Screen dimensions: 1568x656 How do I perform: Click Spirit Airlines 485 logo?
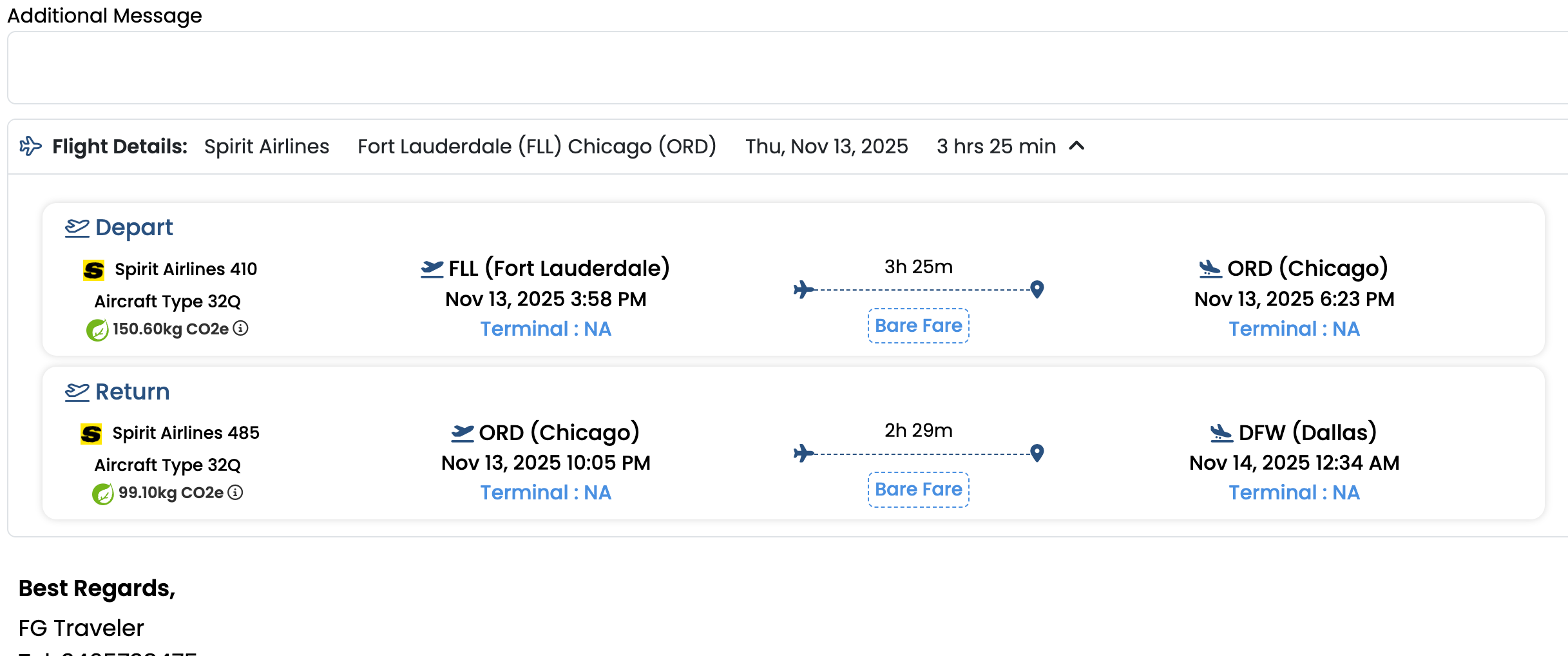tap(91, 434)
